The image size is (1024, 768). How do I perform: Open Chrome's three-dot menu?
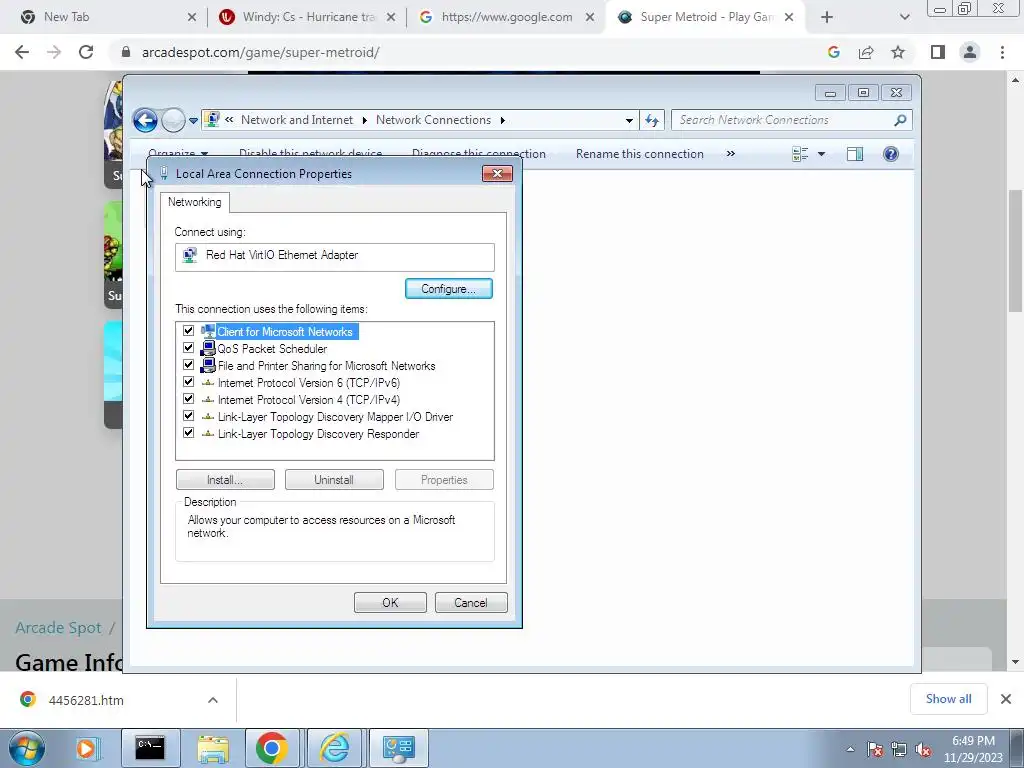point(1002,52)
